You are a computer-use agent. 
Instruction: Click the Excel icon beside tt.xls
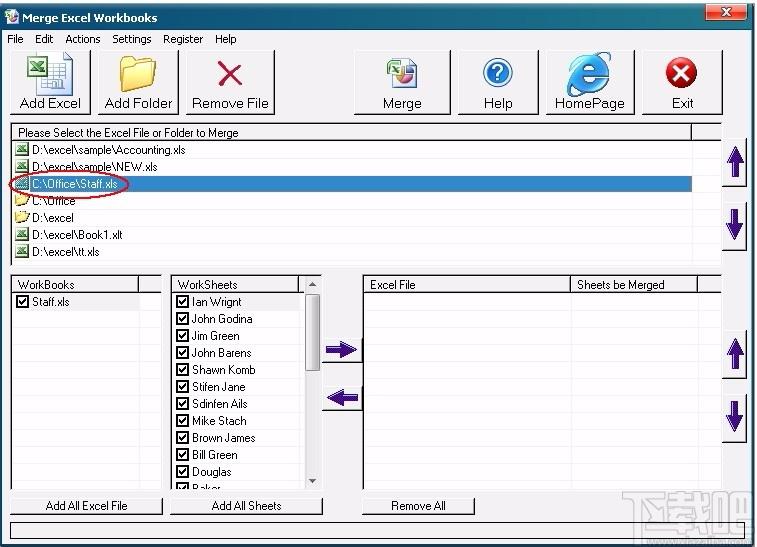(x=22, y=252)
